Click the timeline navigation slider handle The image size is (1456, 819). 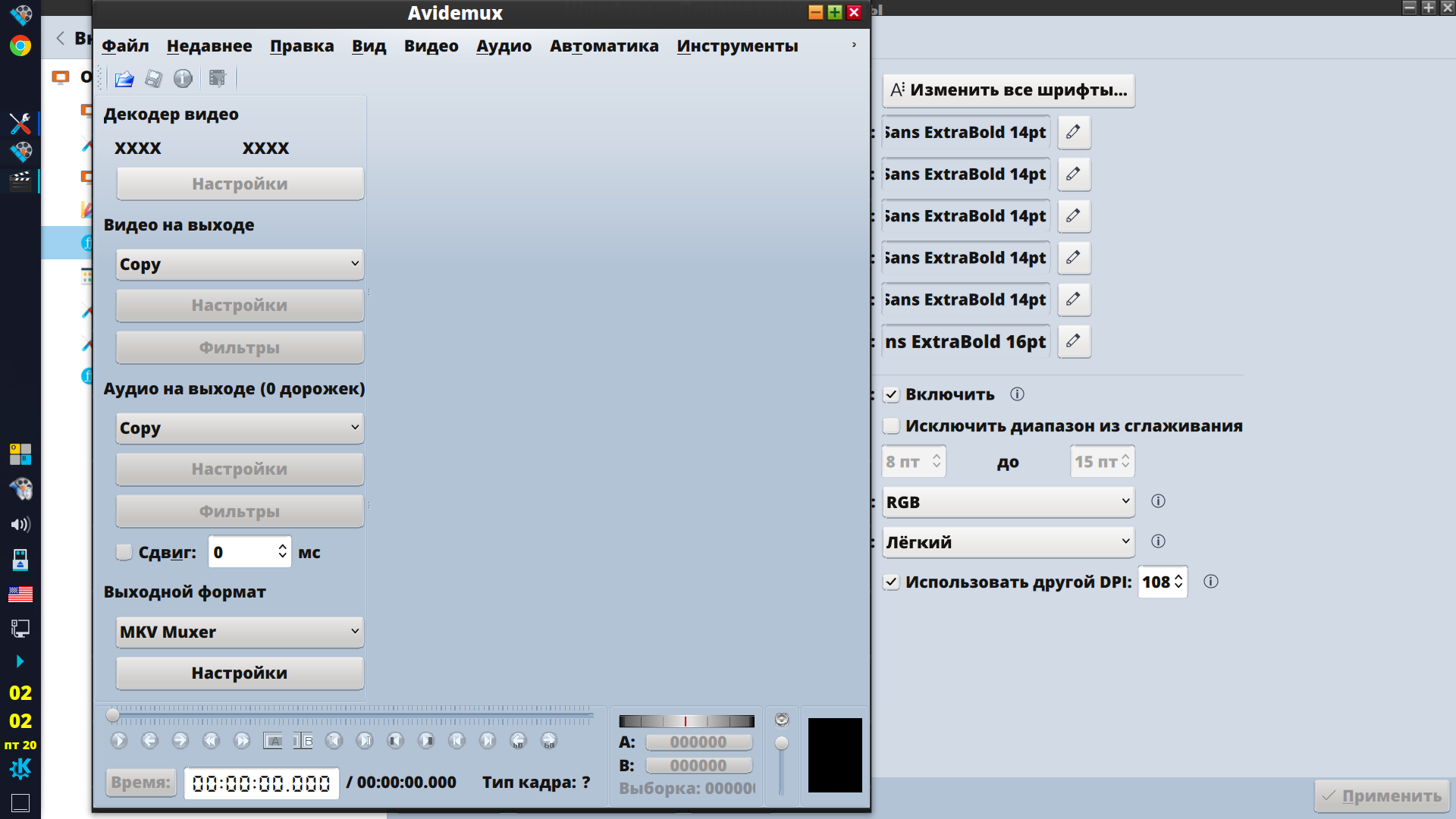pyautogui.click(x=113, y=715)
